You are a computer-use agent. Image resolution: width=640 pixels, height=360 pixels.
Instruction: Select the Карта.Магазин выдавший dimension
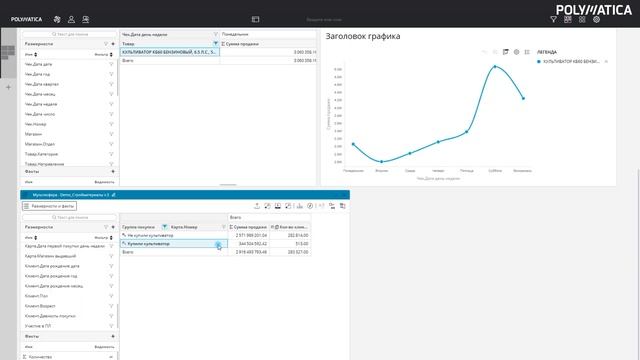tap(51, 256)
